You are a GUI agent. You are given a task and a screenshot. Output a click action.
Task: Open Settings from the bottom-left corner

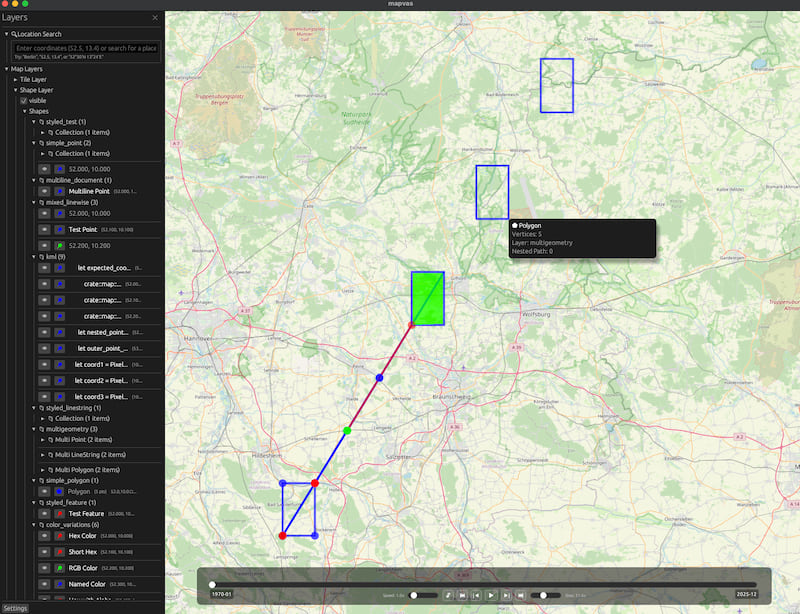coord(15,608)
